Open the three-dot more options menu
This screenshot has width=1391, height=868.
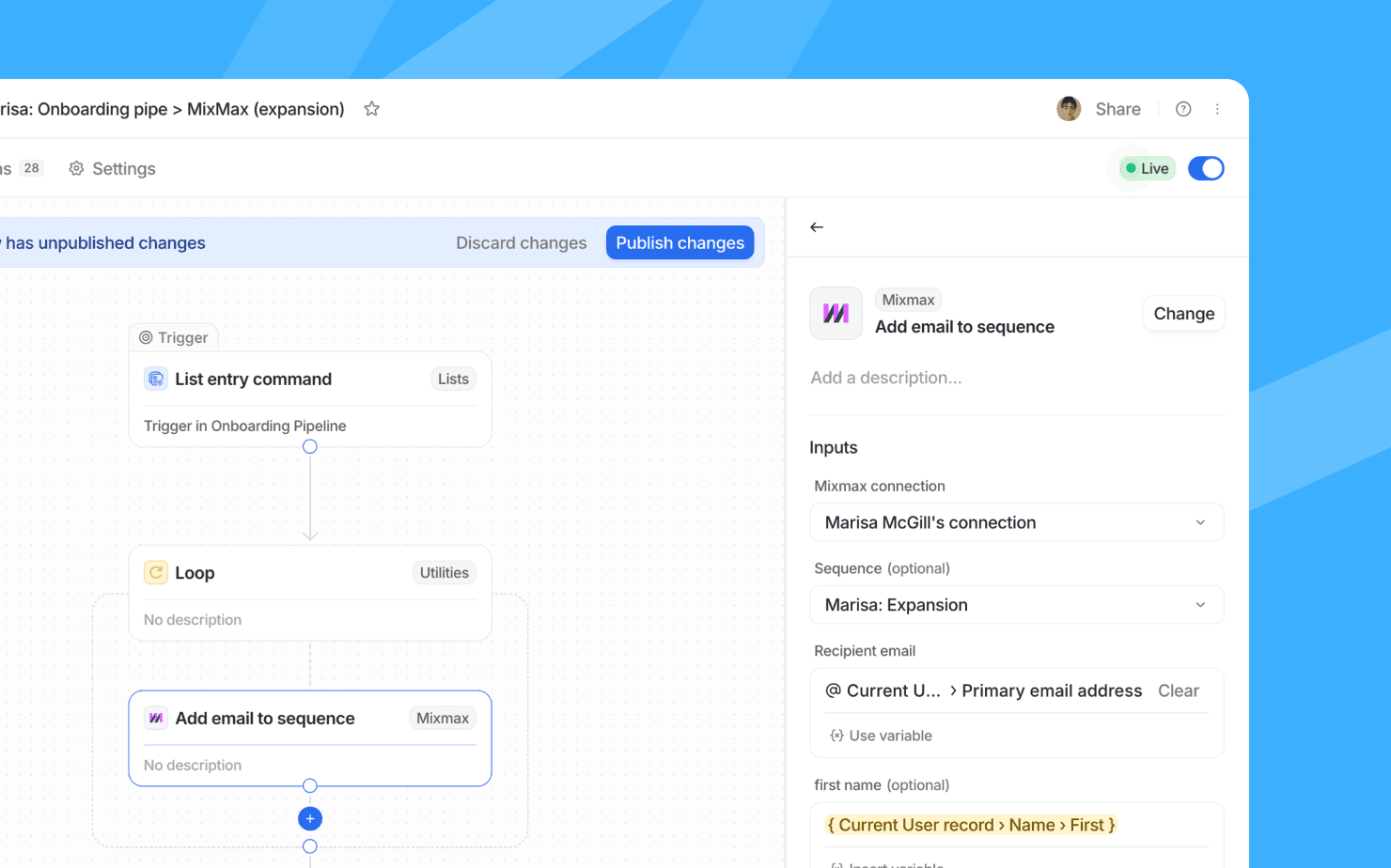click(x=1217, y=109)
